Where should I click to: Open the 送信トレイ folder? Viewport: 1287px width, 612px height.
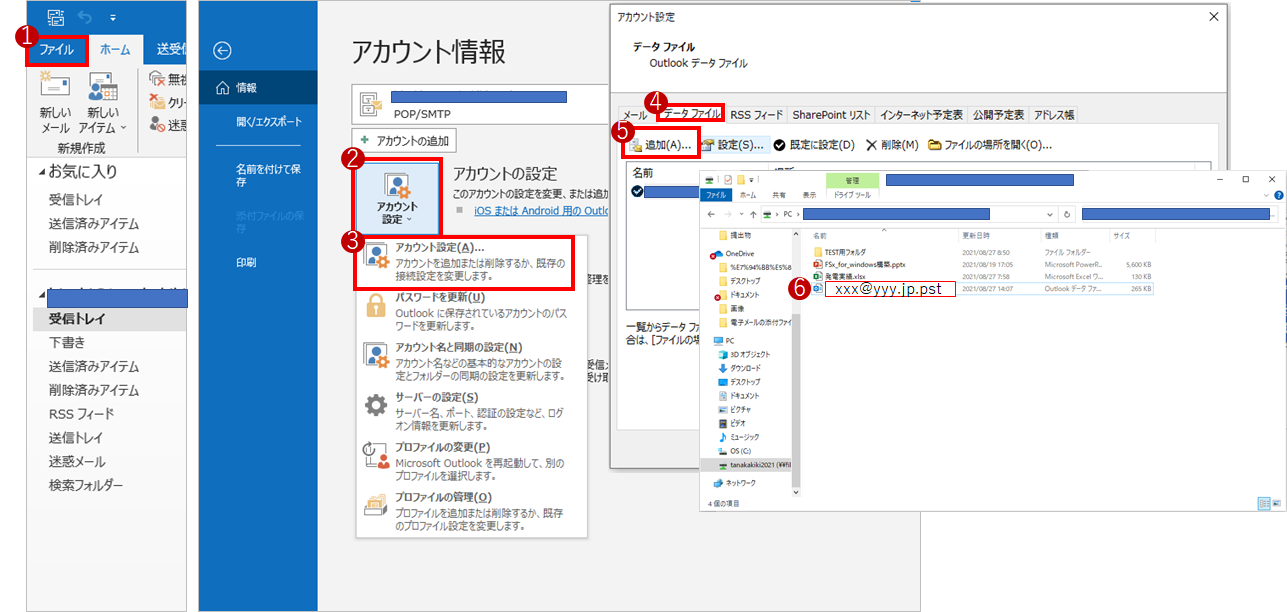pyautogui.click(x=76, y=438)
